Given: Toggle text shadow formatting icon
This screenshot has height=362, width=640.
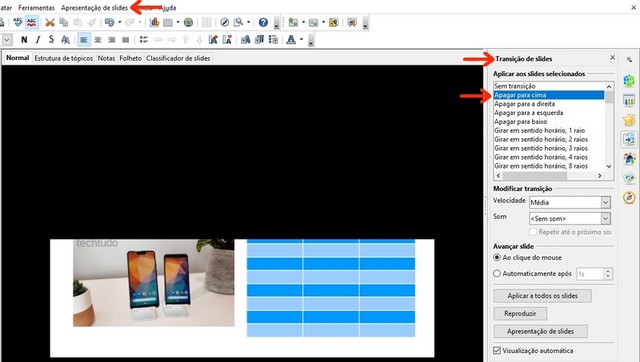Looking at the screenshot, I should coord(65,40).
